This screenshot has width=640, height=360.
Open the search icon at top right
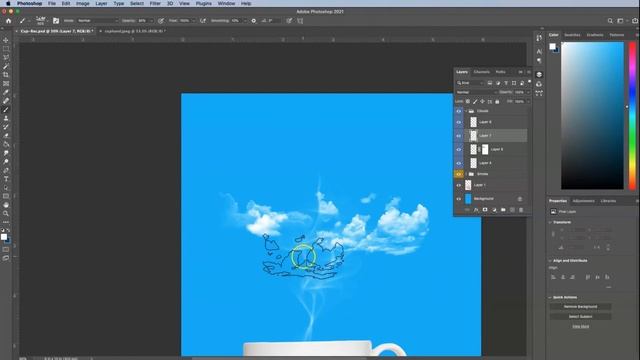tap(610, 21)
